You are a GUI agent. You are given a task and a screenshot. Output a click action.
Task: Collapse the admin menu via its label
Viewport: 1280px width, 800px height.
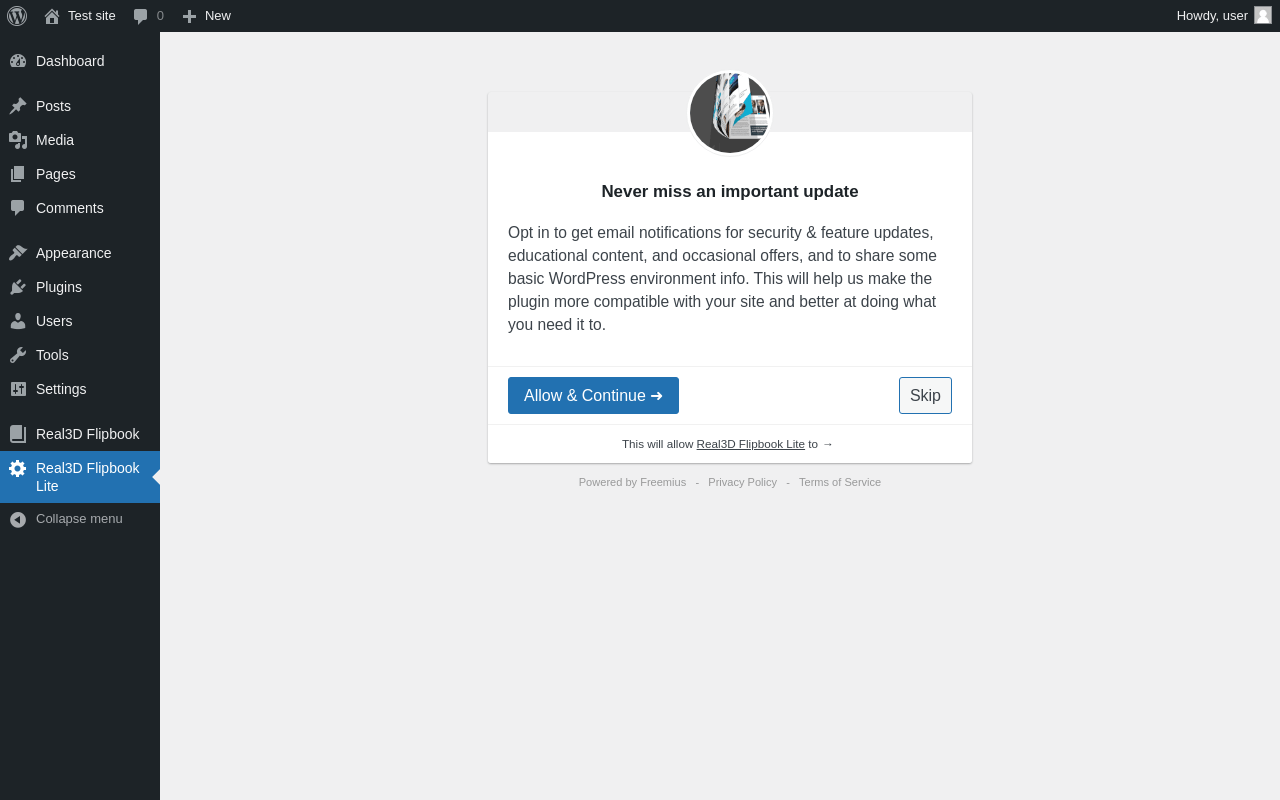pyautogui.click(x=79, y=519)
